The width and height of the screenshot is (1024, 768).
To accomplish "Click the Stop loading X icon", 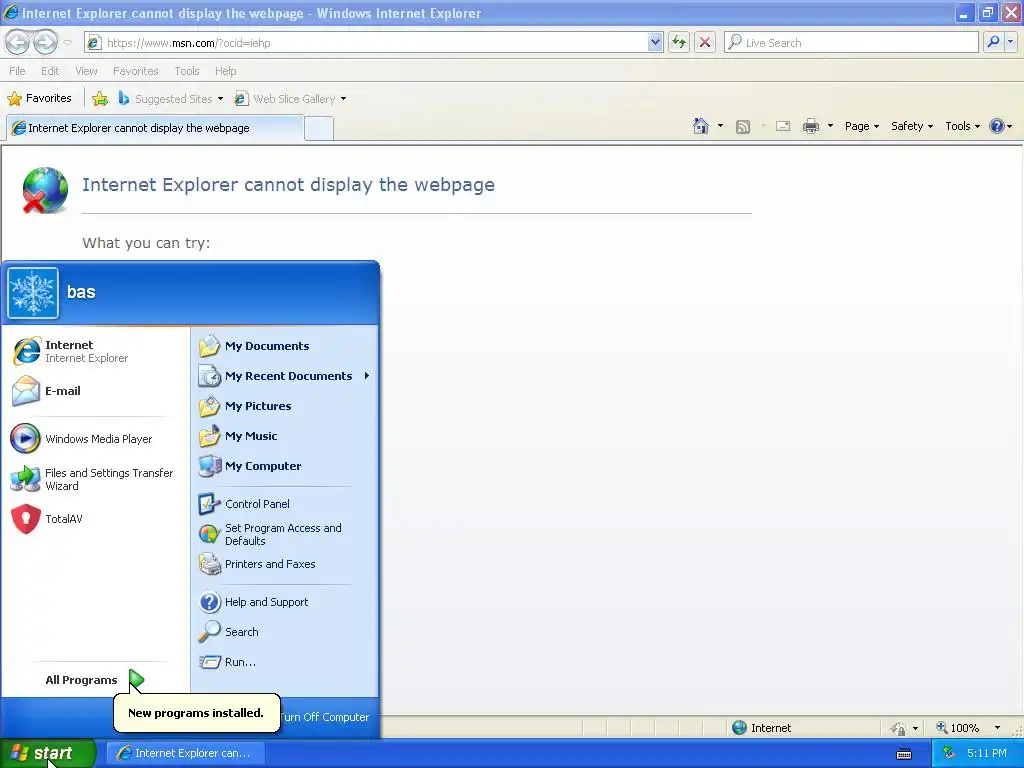I will pyautogui.click(x=705, y=42).
